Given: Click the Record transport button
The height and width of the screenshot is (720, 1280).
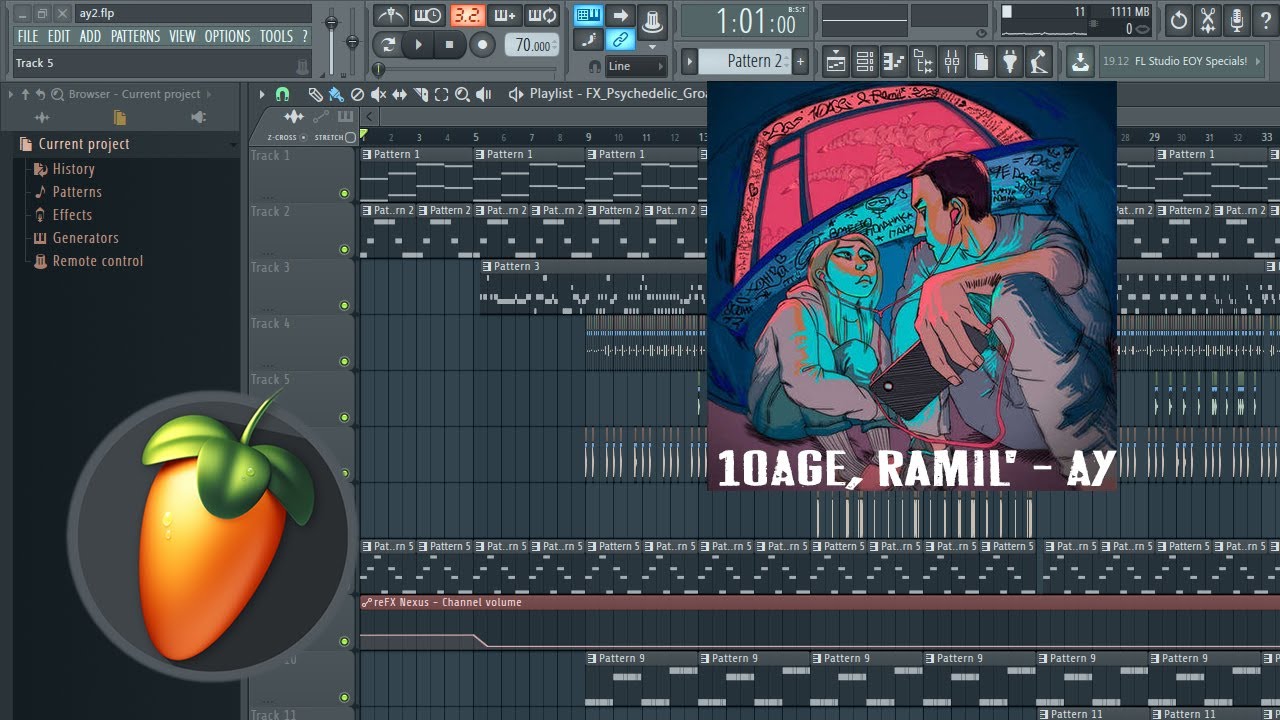Looking at the screenshot, I should 483,44.
